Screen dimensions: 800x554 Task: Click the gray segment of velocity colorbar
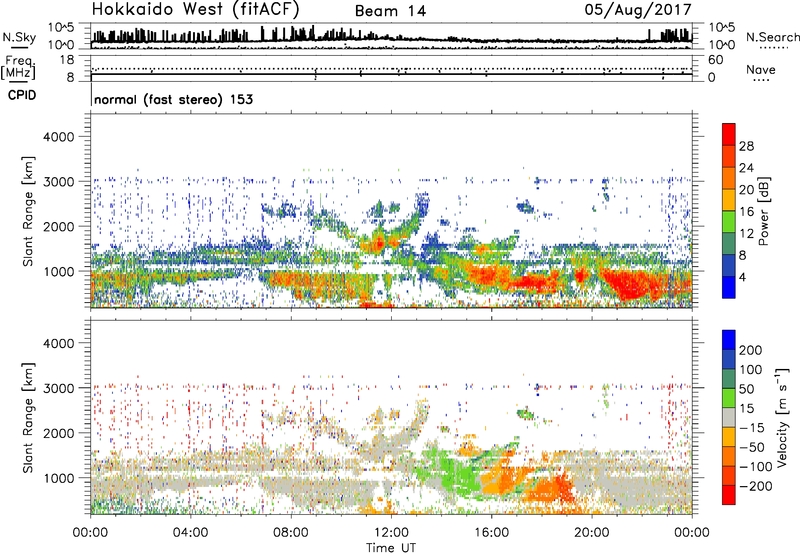pos(729,417)
